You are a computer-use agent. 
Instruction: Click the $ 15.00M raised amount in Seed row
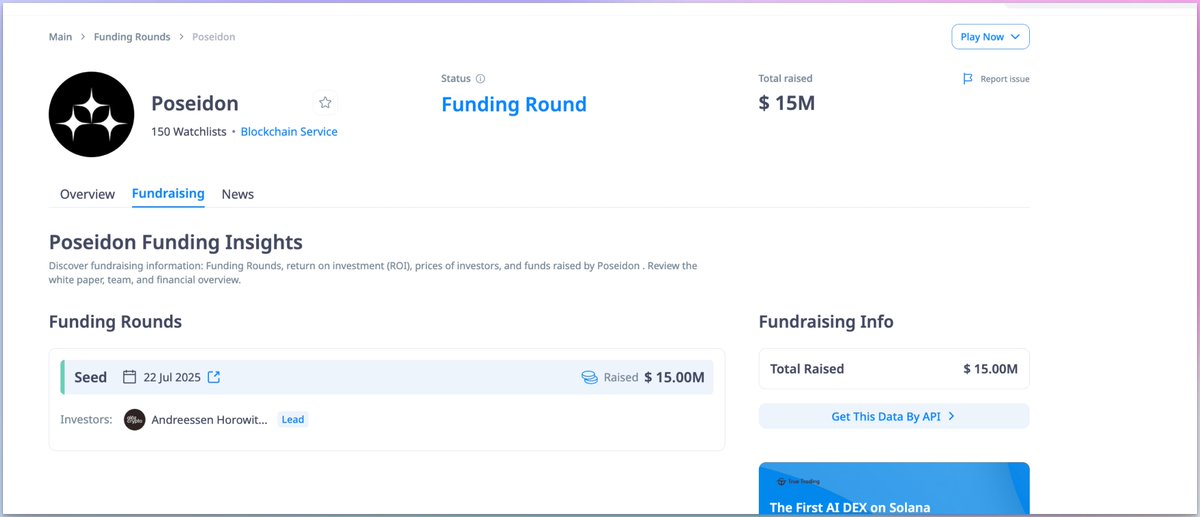[674, 378]
